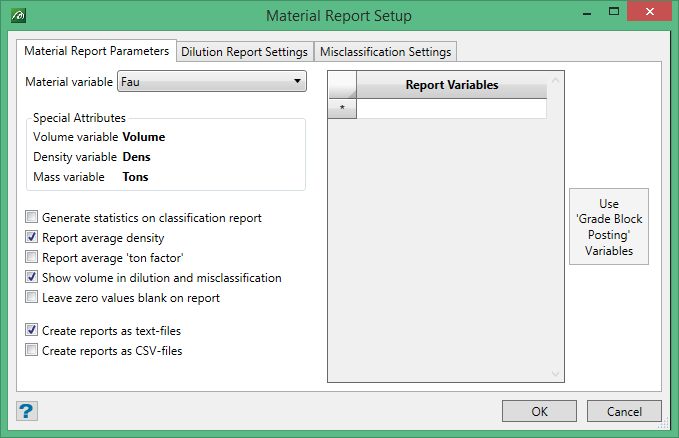The width and height of the screenshot is (679, 438).
Task: Enable Report average 'ton factor'
Action: [x=33, y=258]
